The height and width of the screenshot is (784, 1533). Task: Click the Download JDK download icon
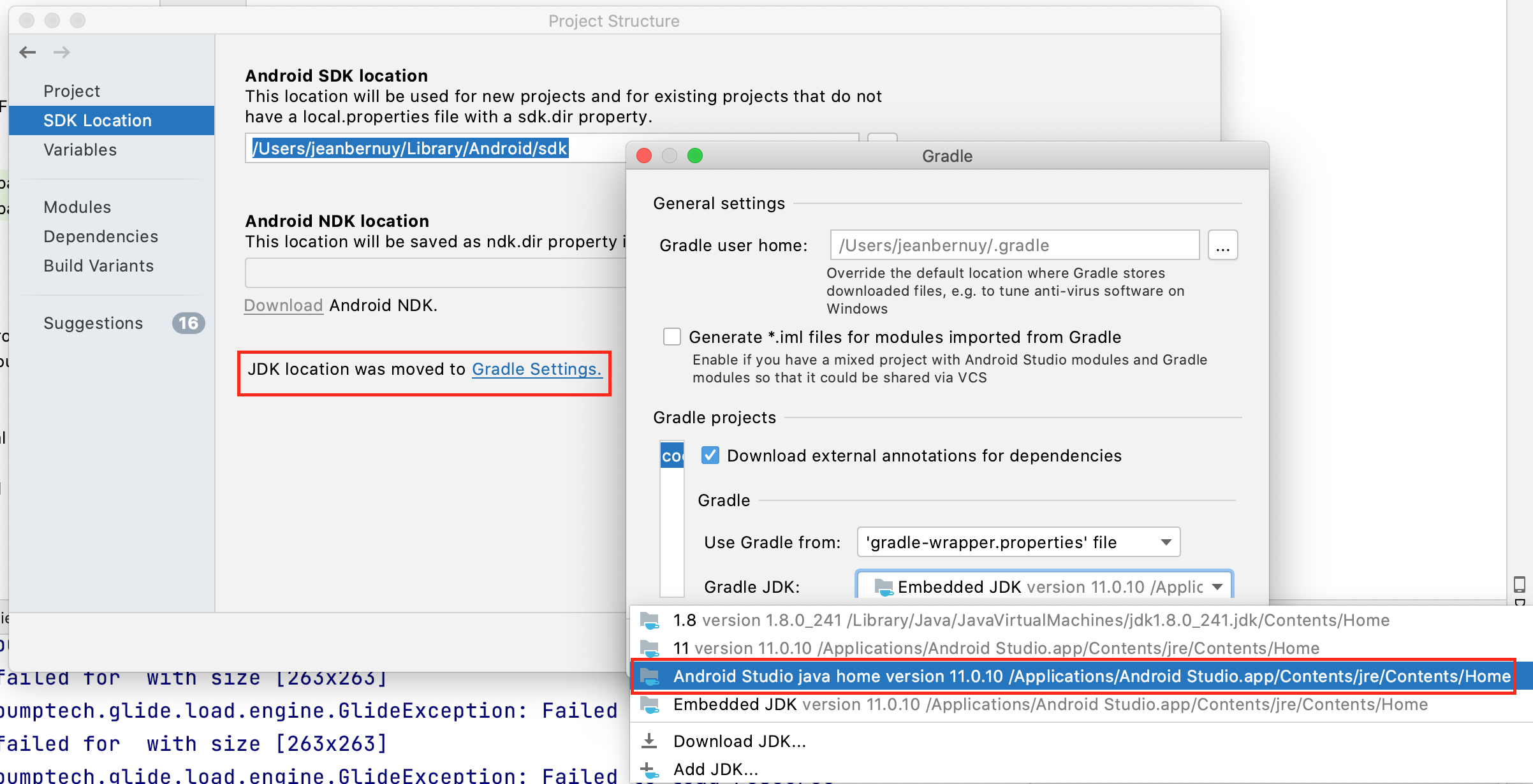click(x=649, y=741)
